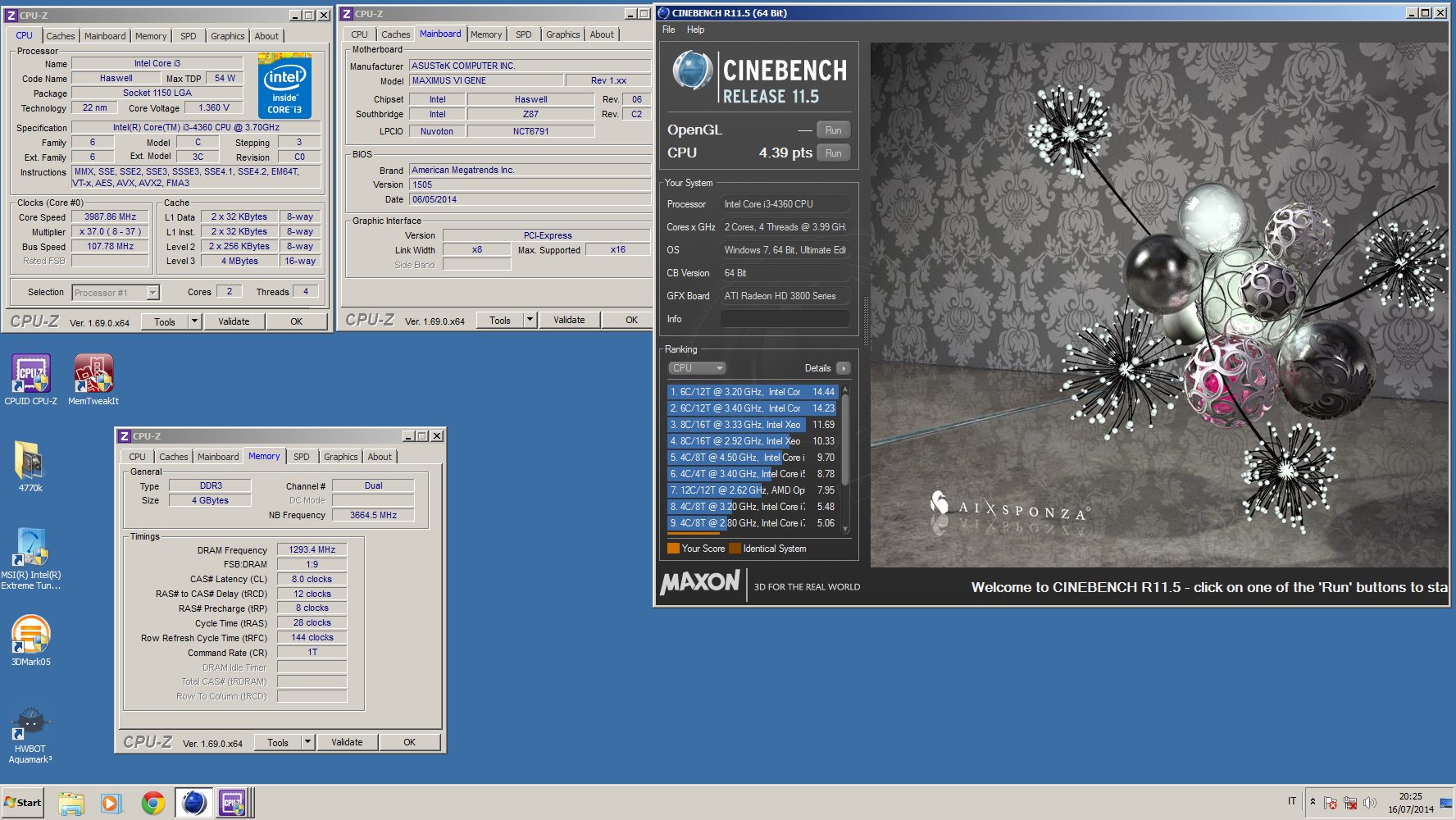Click the Start button
Viewport: 1456px width, 820px height.
[22, 803]
